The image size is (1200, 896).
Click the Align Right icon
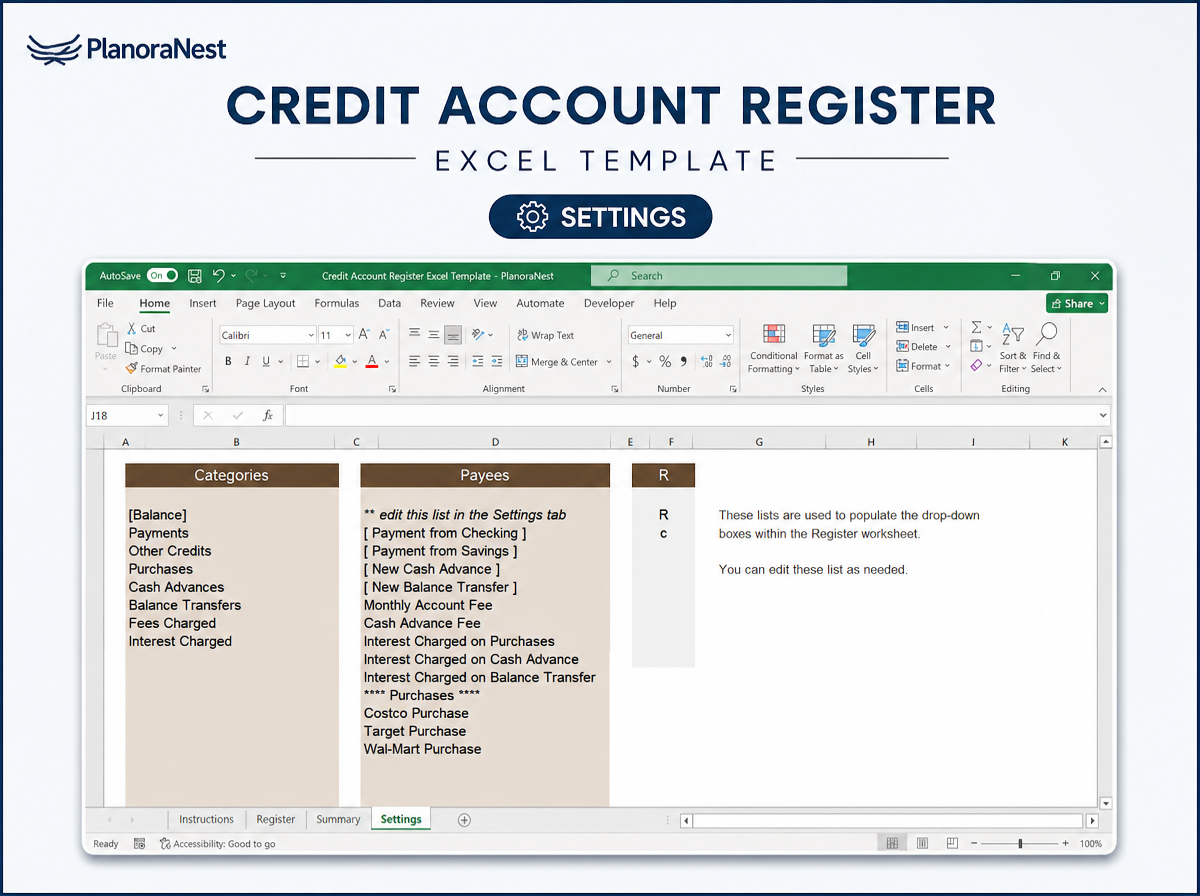point(453,362)
